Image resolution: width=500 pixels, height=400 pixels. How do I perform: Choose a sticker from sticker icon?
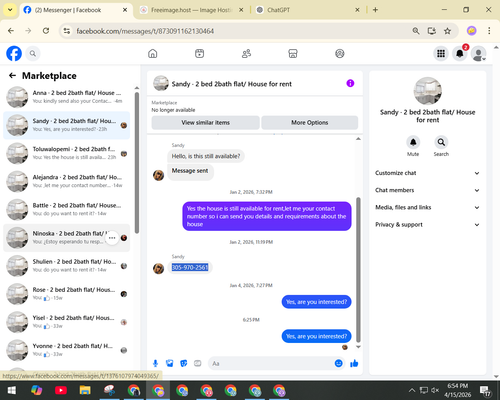(184, 363)
